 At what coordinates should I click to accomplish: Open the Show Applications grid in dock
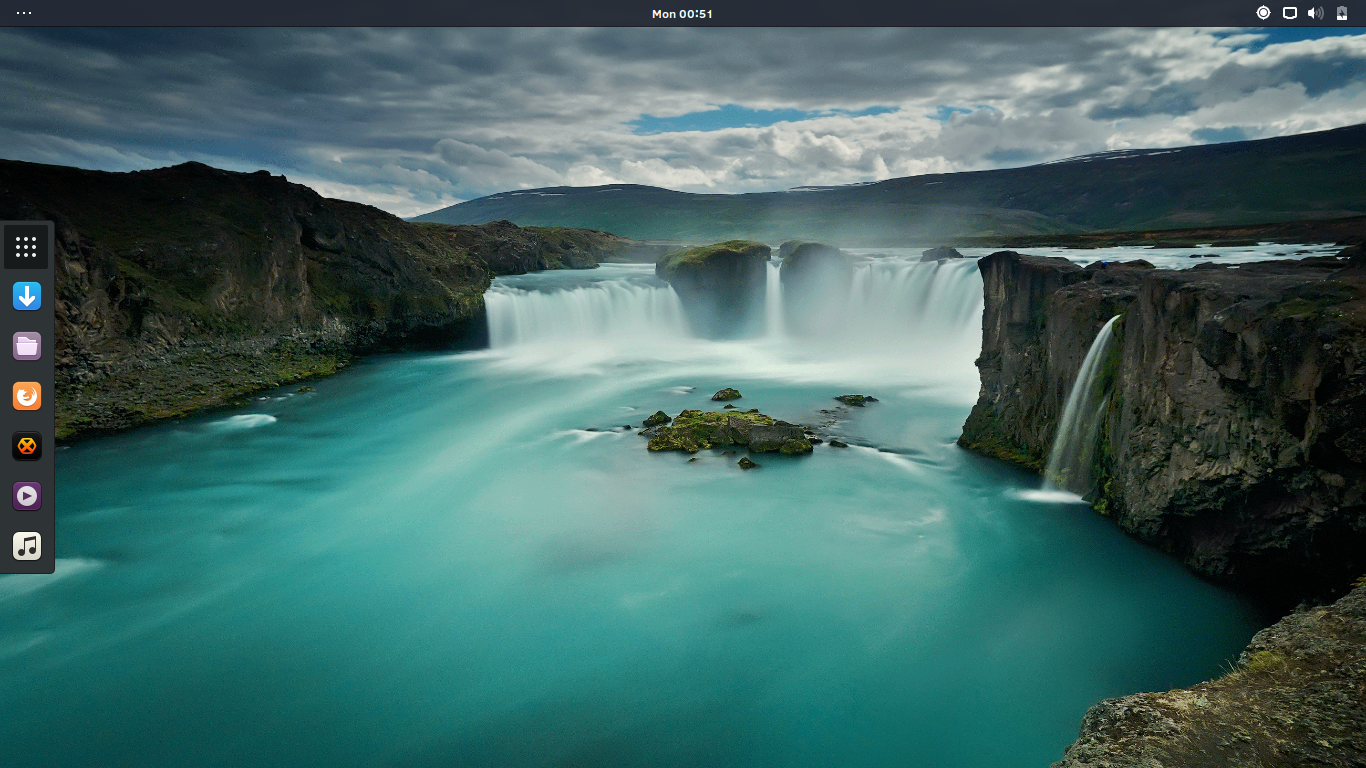click(x=27, y=247)
